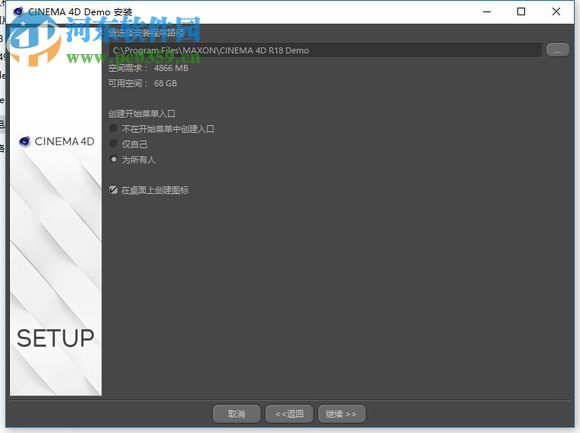Click the 可用空间 68 GB text
The width and height of the screenshot is (580, 433).
(142, 83)
